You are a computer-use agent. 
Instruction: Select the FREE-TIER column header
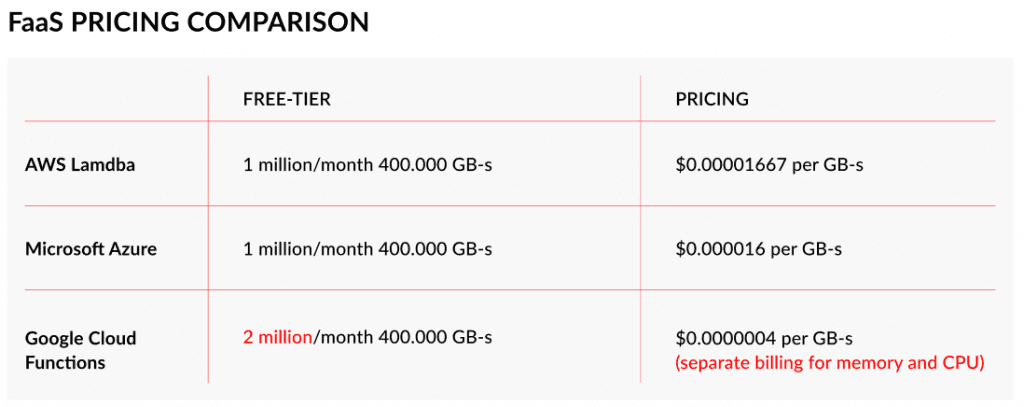coord(286,99)
